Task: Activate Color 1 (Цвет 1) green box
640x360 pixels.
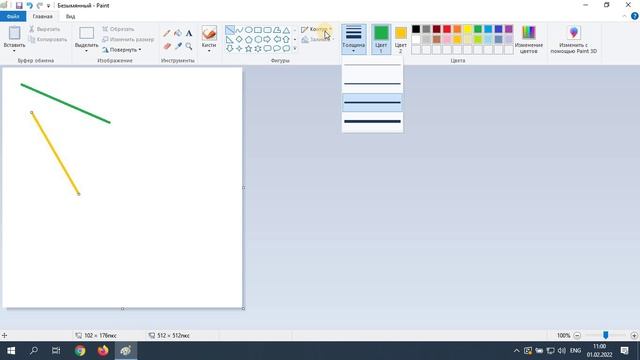Action: coord(381,39)
